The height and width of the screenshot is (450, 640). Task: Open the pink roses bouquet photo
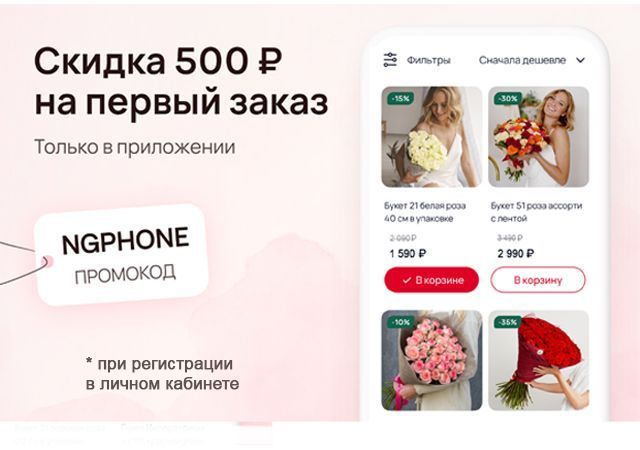tap(432, 361)
